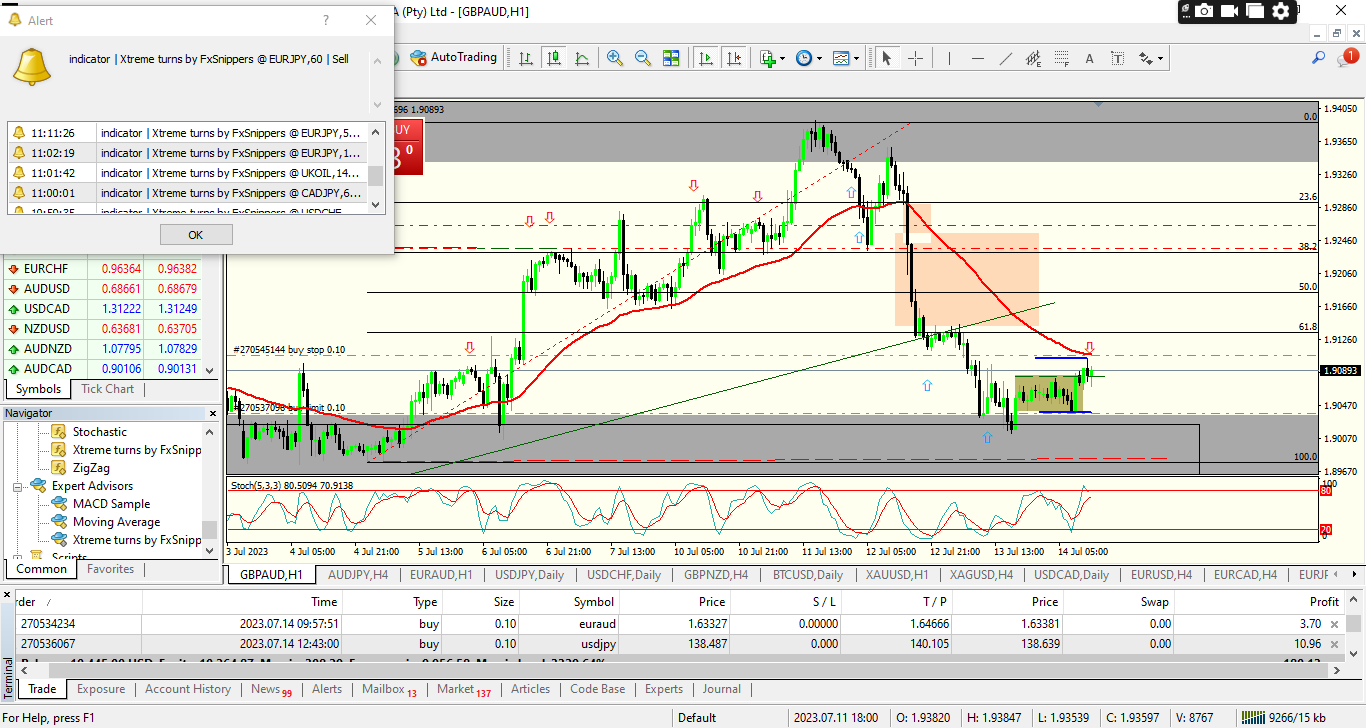Collapse the Expert Advisors tree node
Viewport: 1366px width, 728px height.
pyautogui.click(x=18, y=486)
